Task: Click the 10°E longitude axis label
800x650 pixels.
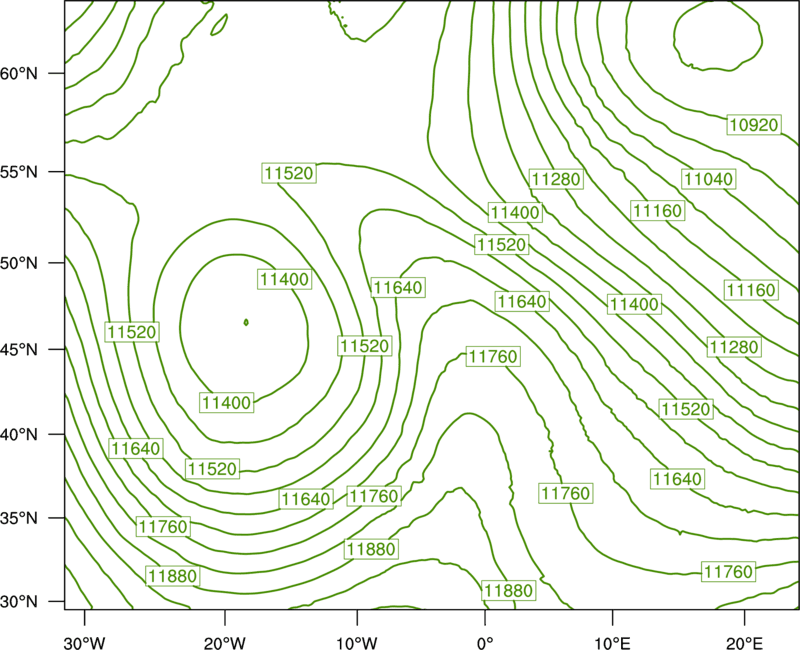Action: coord(612,643)
